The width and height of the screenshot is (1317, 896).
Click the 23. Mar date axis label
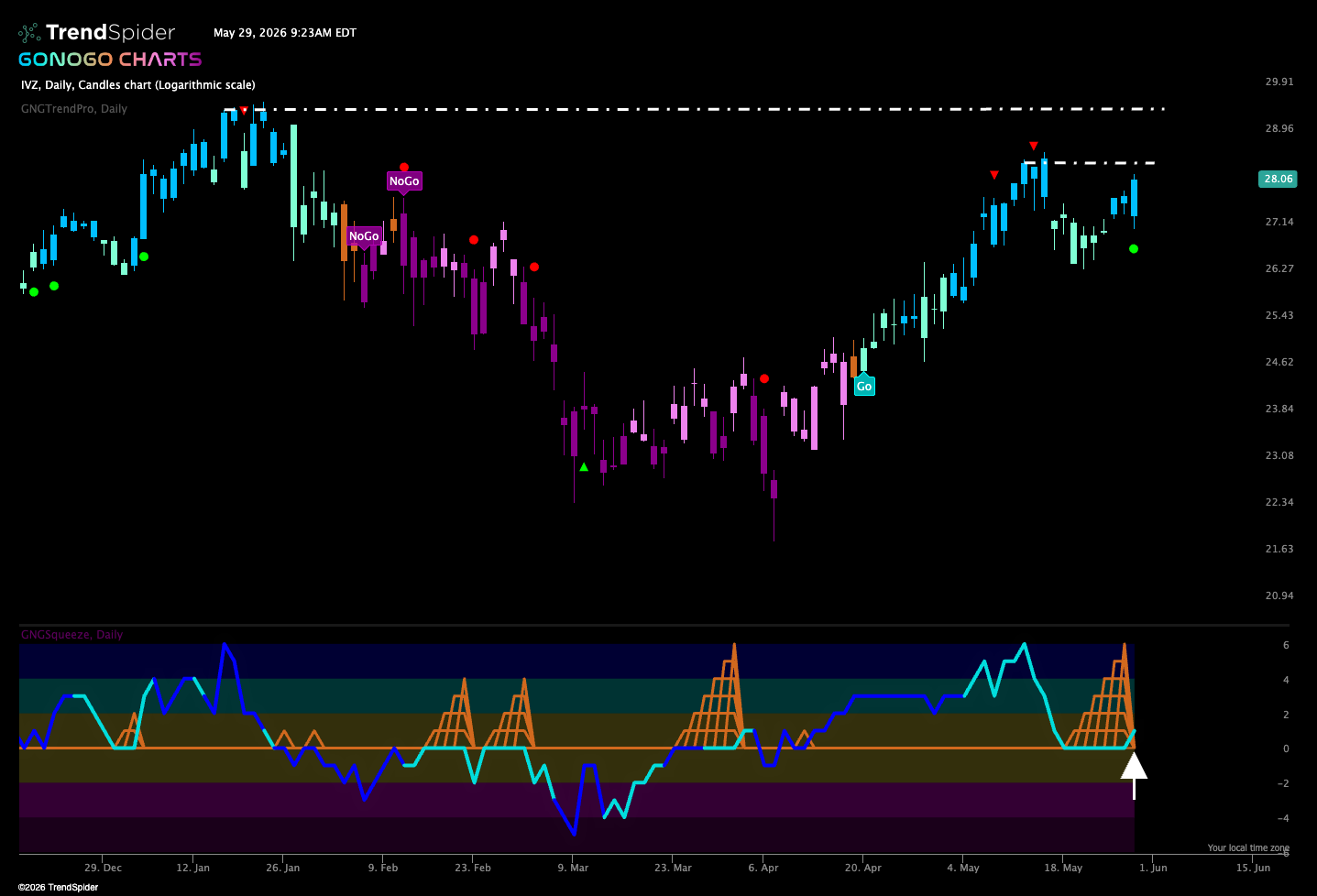click(x=673, y=868)
